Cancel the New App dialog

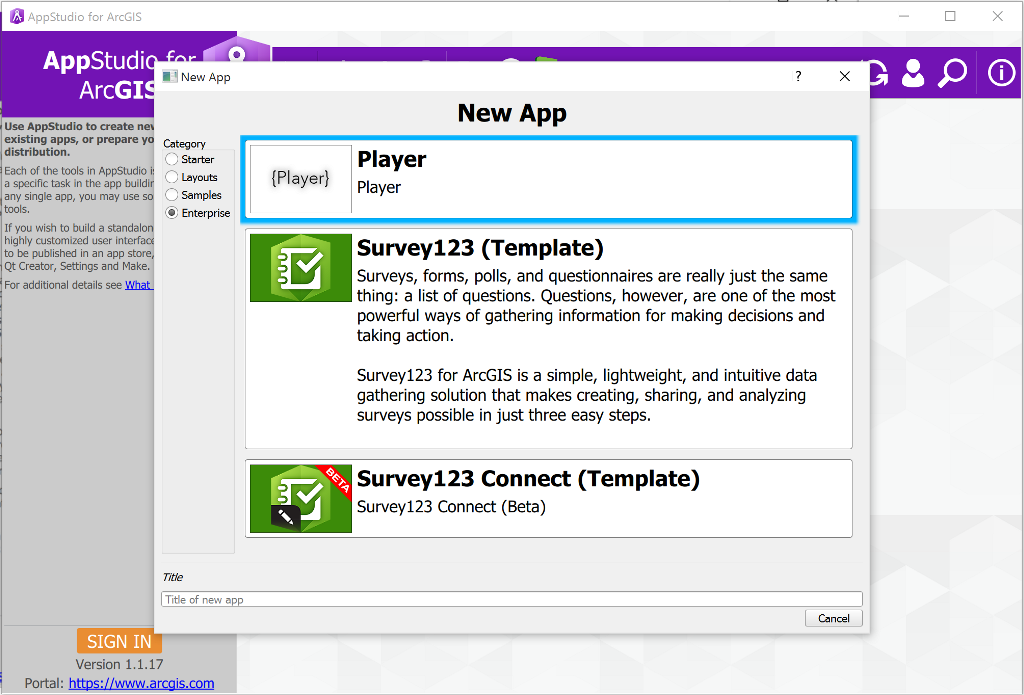[x=834, y=618]
